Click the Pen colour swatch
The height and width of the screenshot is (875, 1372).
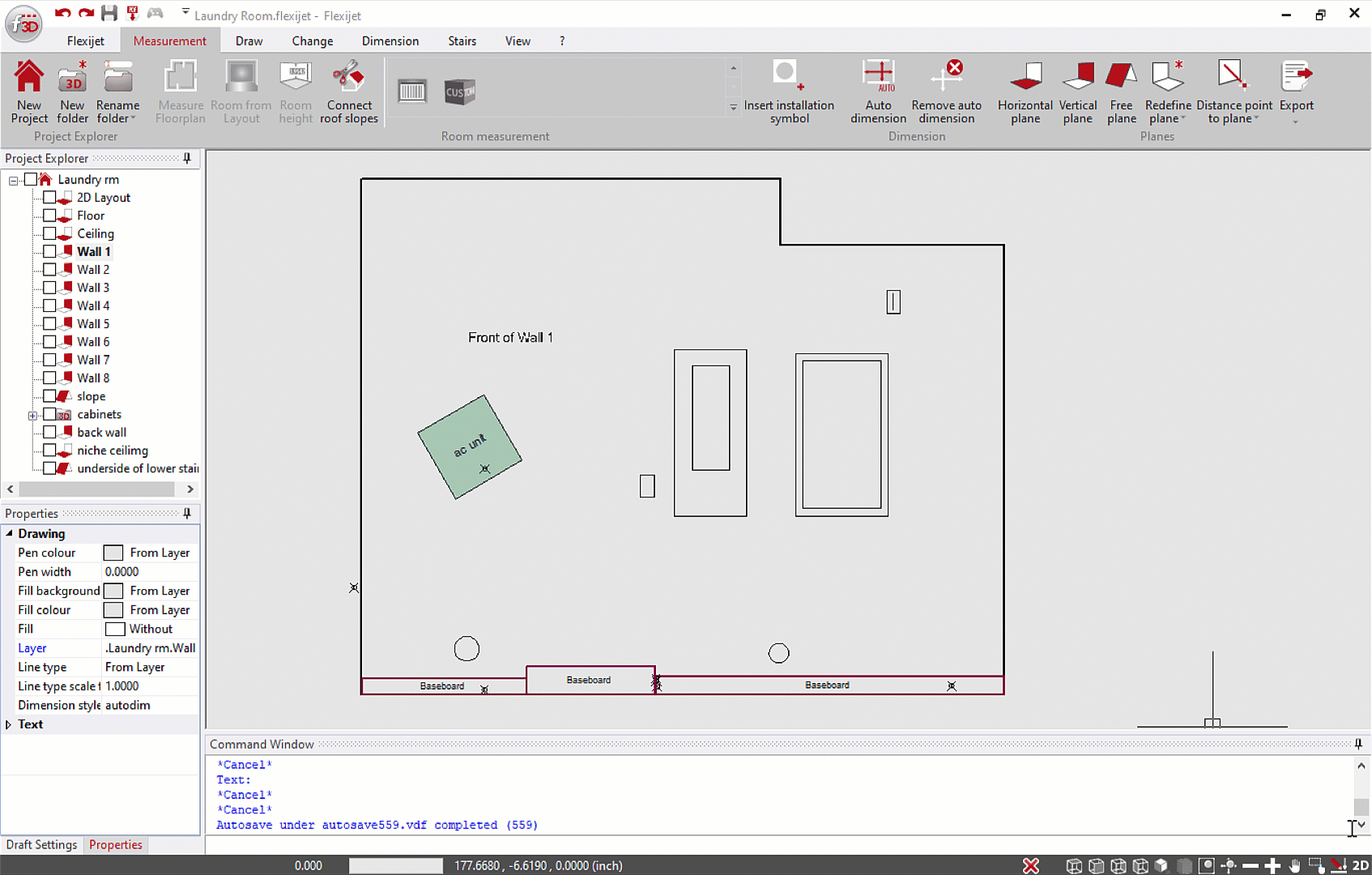[113, 553]
